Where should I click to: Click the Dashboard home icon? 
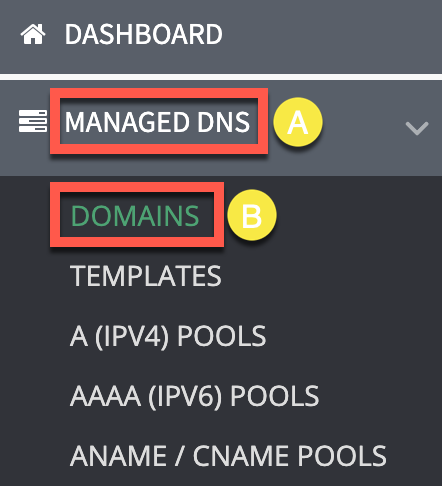pyautogui.click(x=33, y=34)
